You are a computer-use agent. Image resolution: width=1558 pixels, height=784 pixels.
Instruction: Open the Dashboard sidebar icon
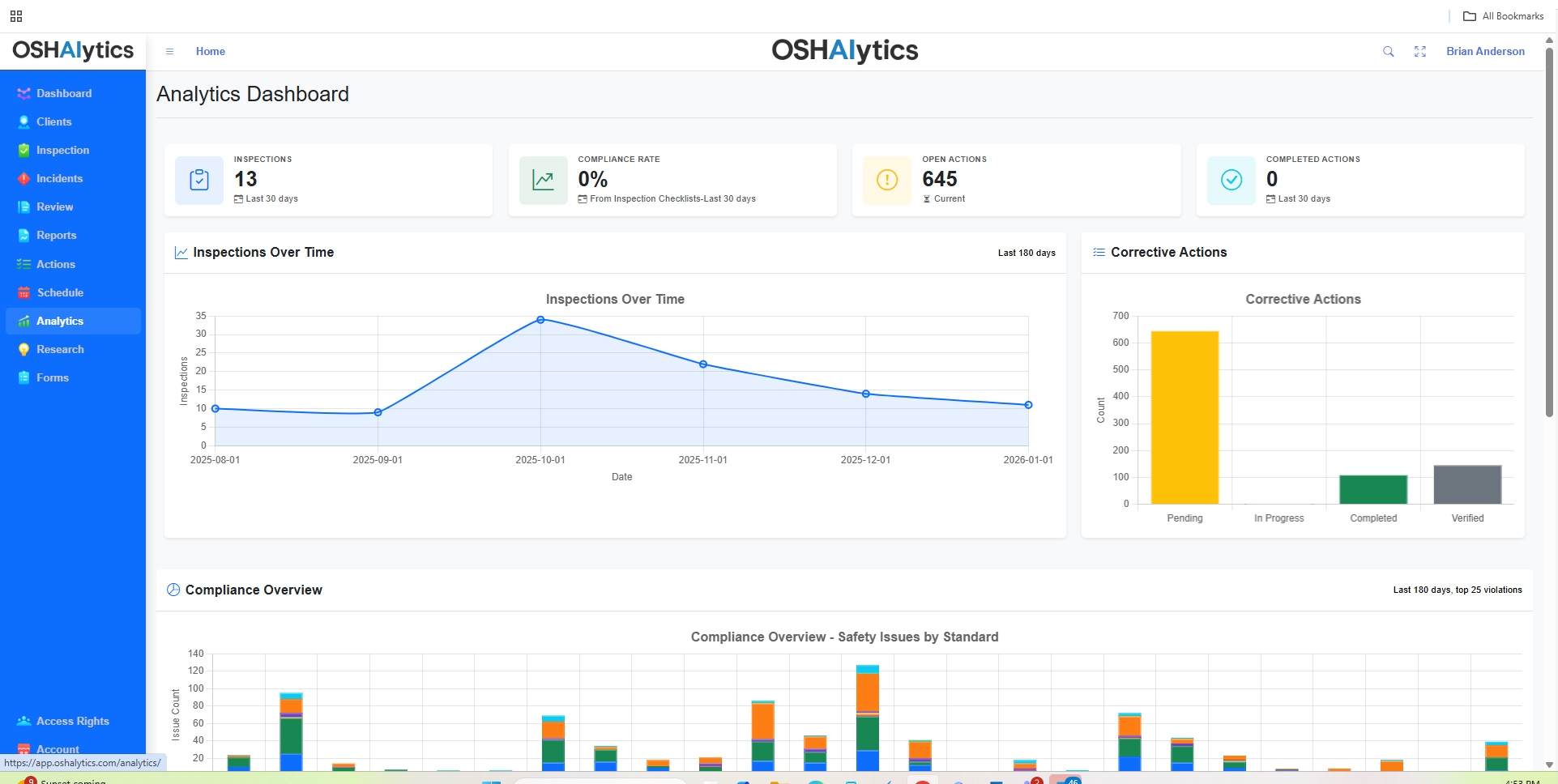(23, 94)
